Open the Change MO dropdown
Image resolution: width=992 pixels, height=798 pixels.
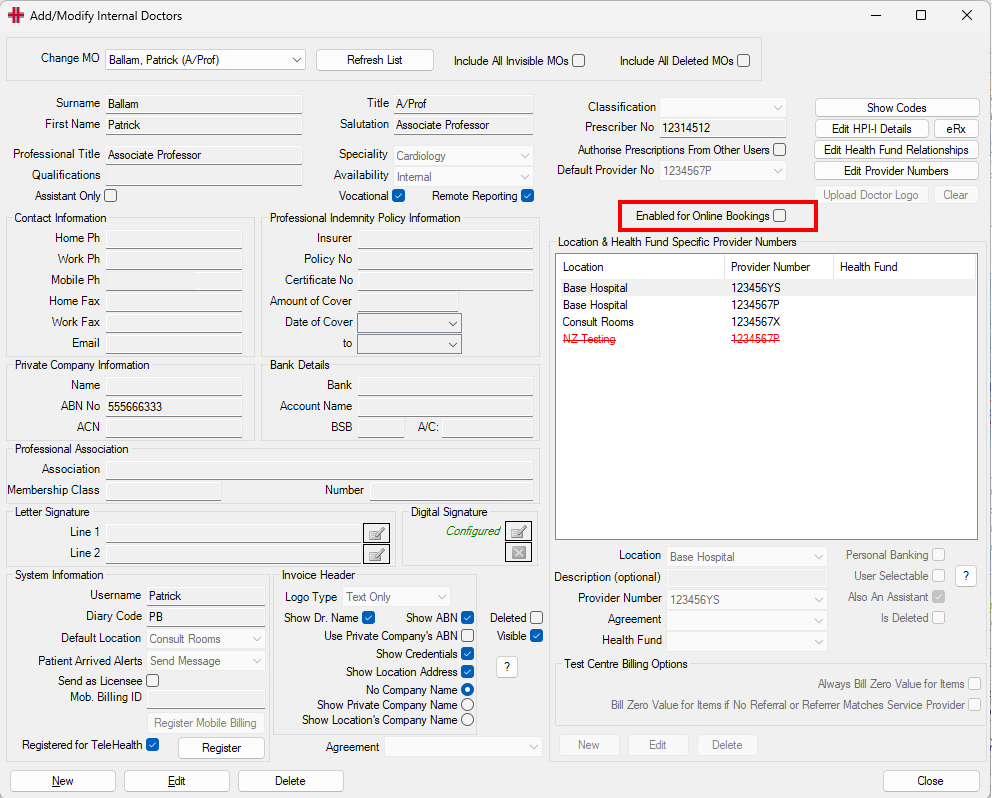(x=206, y=59)
